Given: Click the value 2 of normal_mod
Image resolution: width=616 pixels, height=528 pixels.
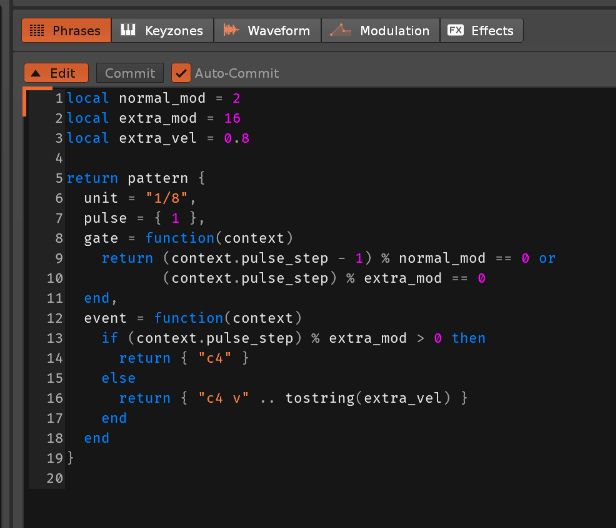Looking at the screenshot, I should [x=236, y=98].
